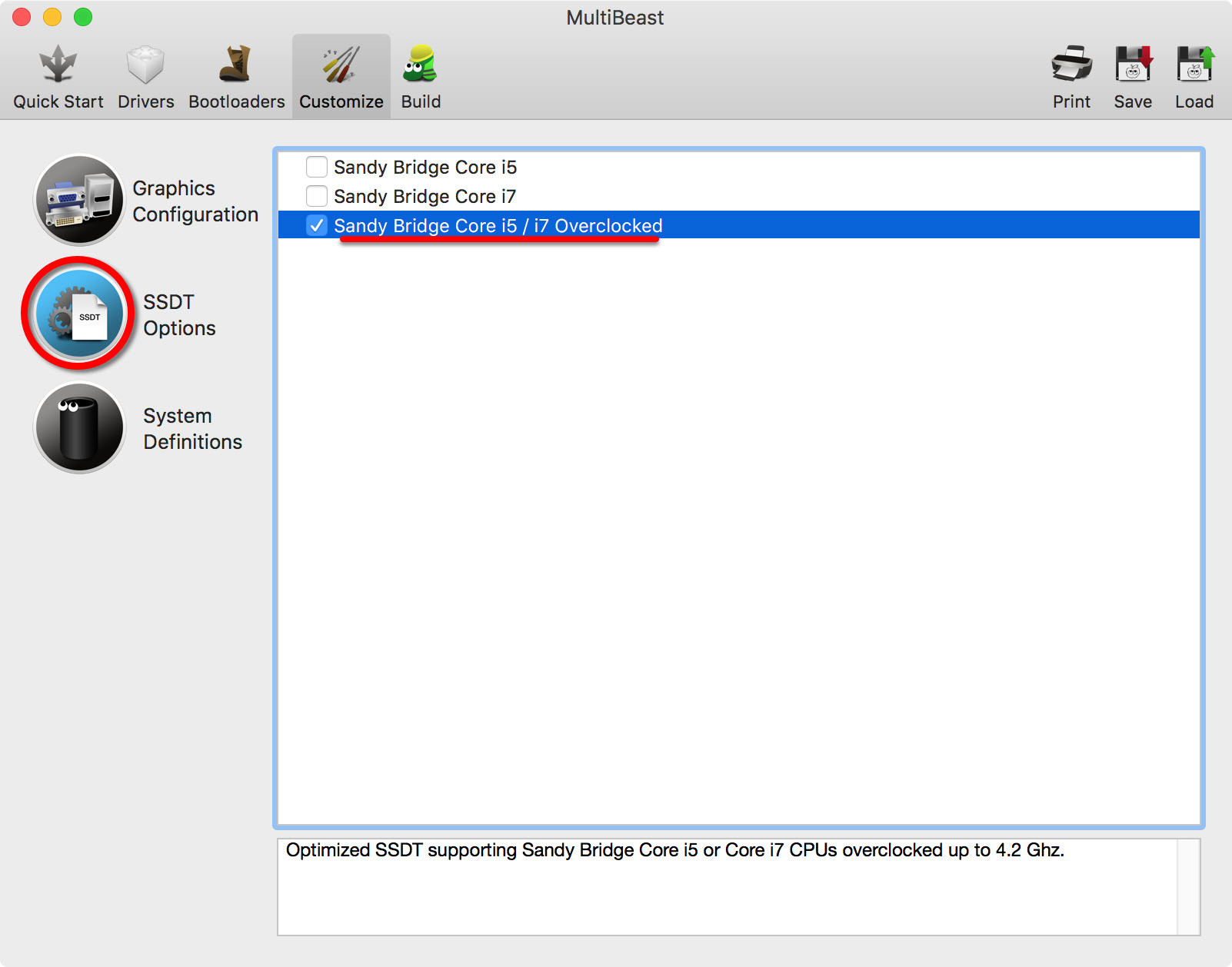1232x967 pixels.
Task: Click the Drivers brick icon
Action: [x=145, y=64]
